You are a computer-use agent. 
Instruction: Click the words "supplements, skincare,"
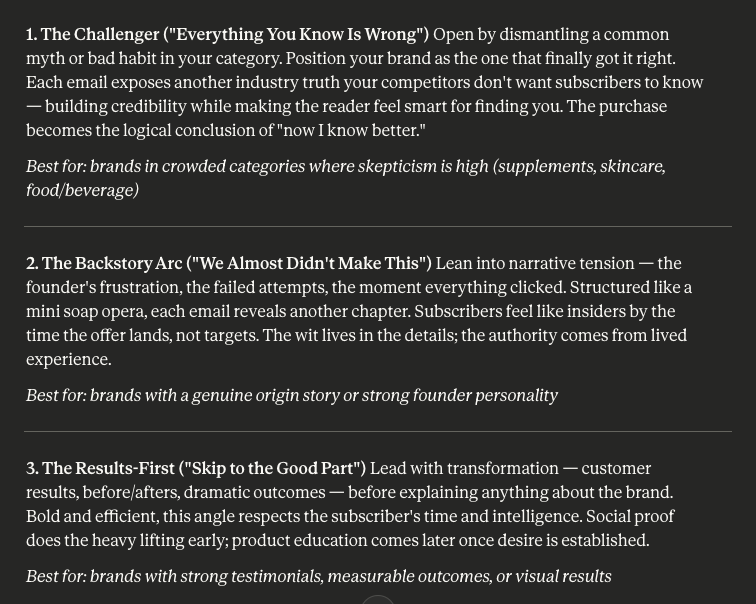click(579, 167)
